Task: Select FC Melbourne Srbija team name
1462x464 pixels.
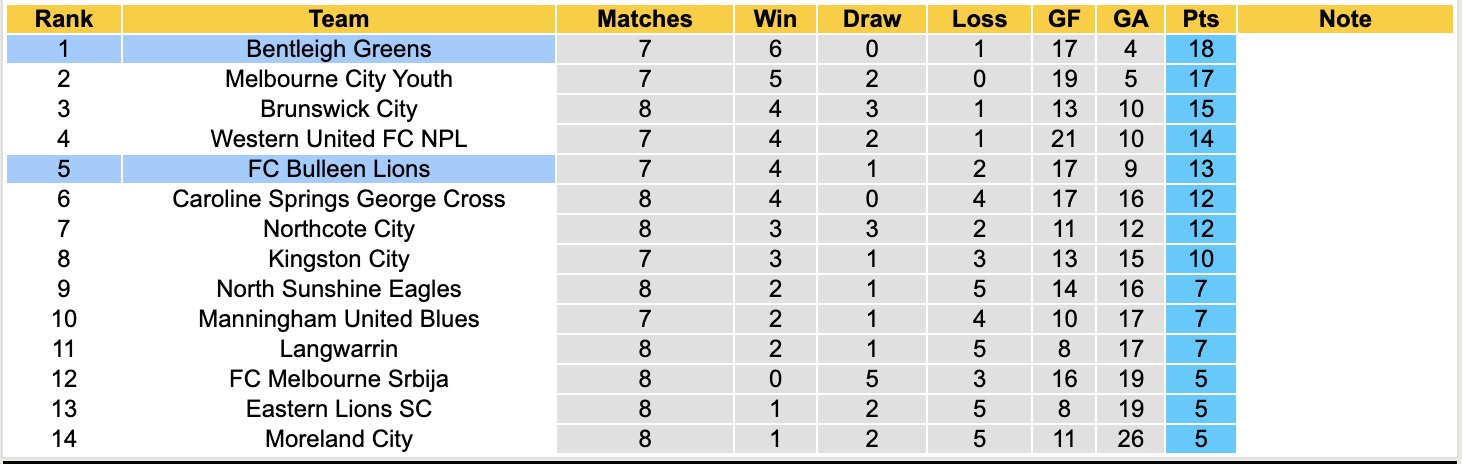Action: [x=339, y=379]
